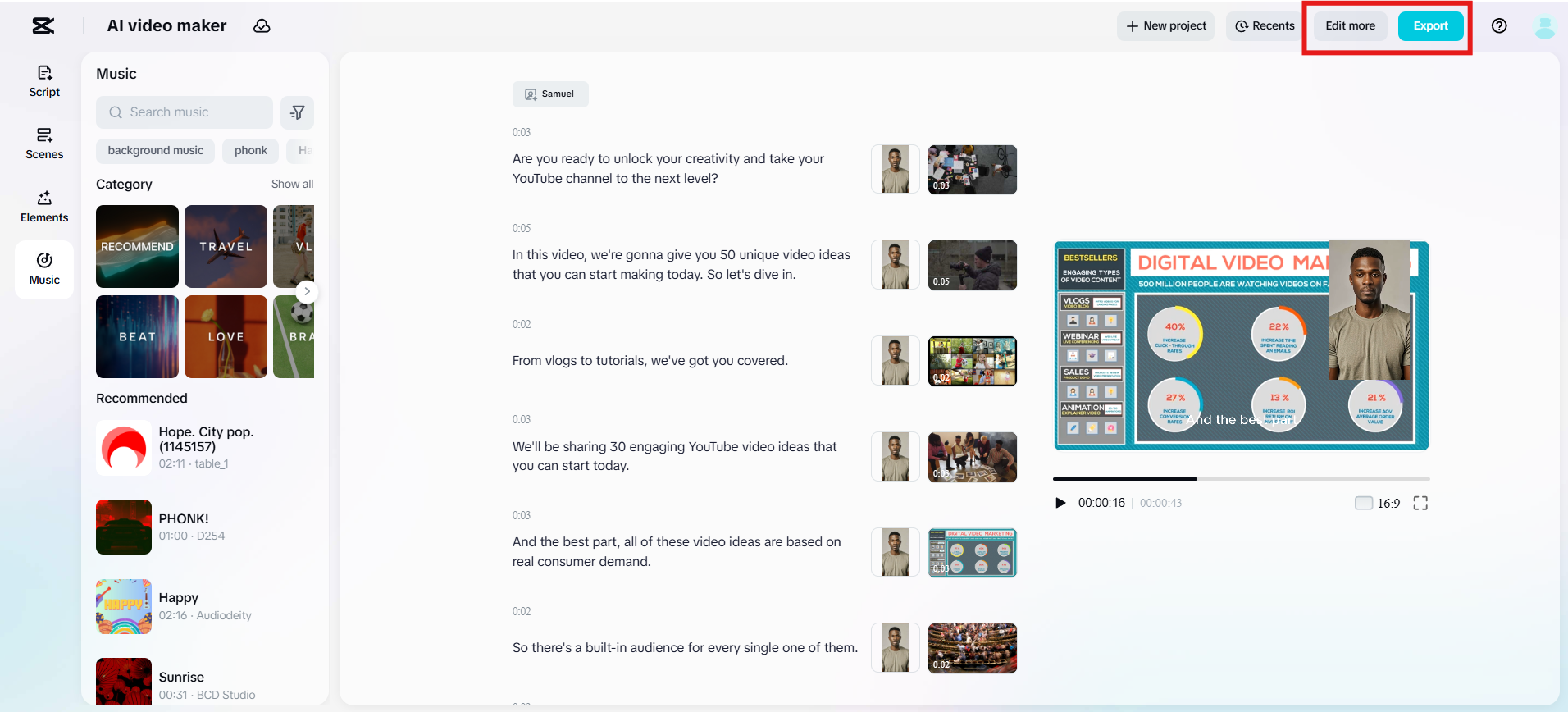
Task: Open Recents list
Action: [x=1265, y=26]
